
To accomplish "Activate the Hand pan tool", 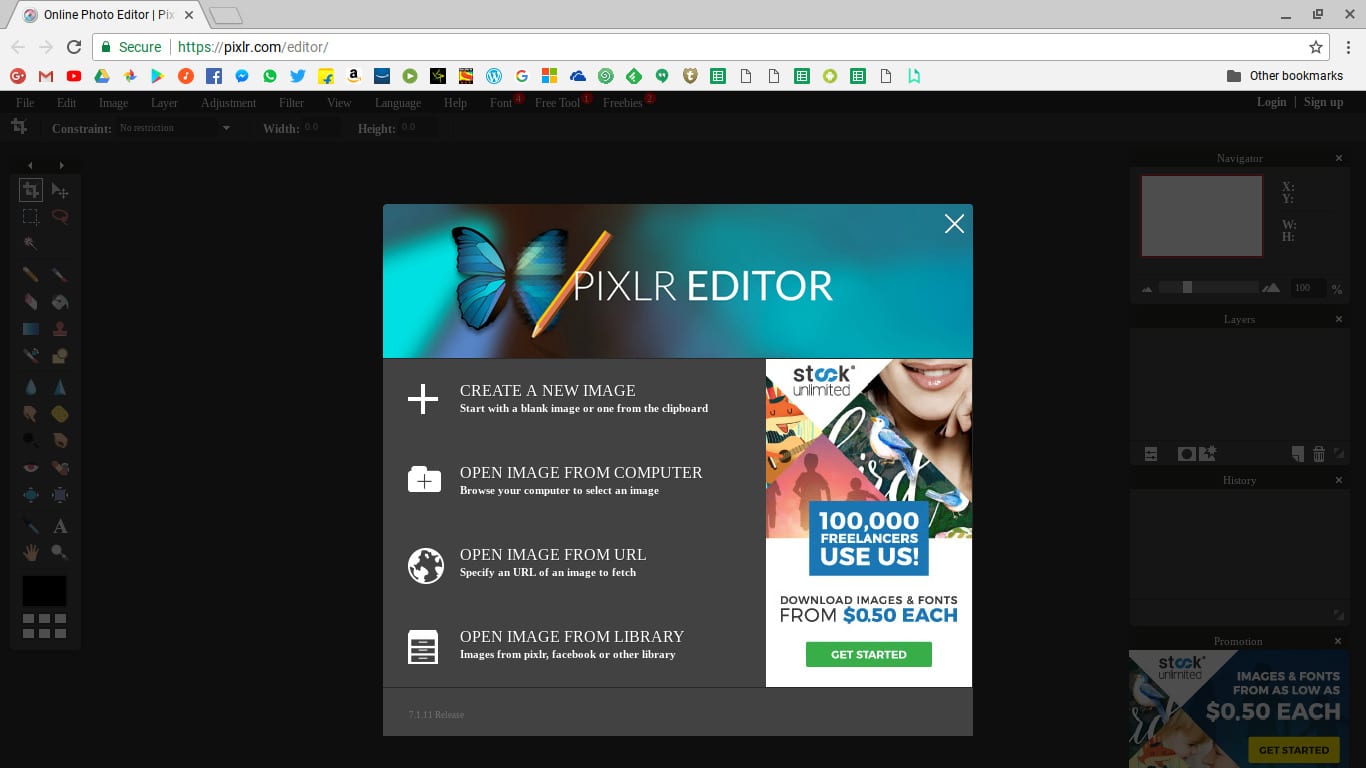I will [31, 552].
